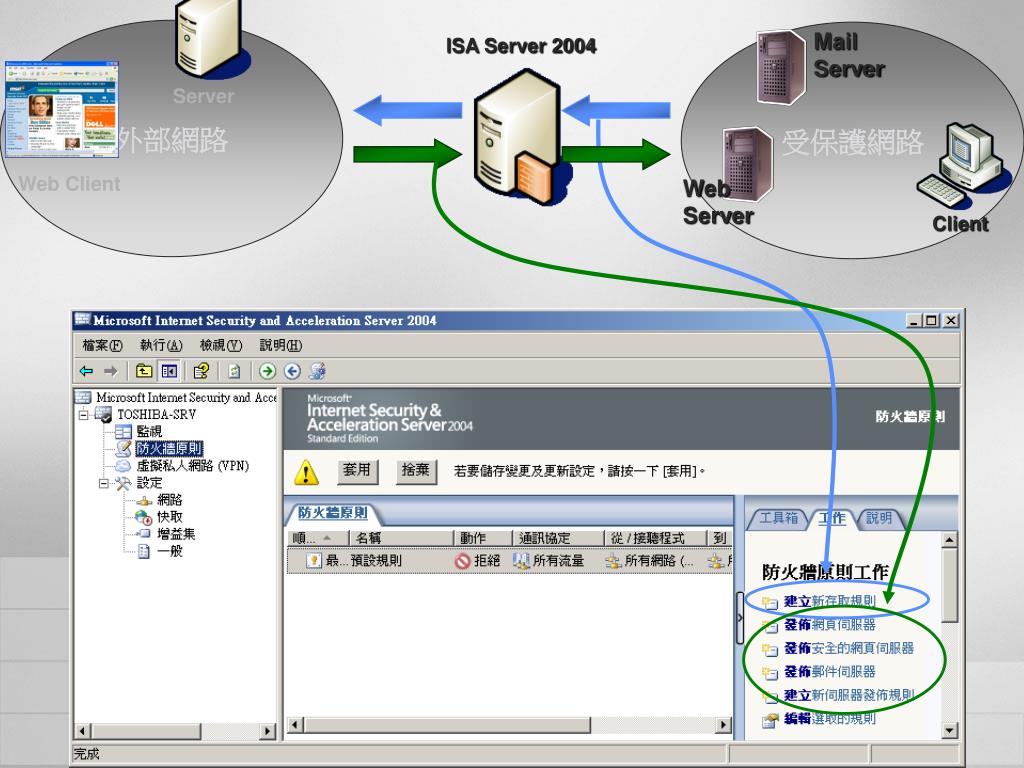Collapse the TOSHIBA-SRV tree node
Image resolution: width=1024 pixels, height=768 pixels.
(84, 414)
